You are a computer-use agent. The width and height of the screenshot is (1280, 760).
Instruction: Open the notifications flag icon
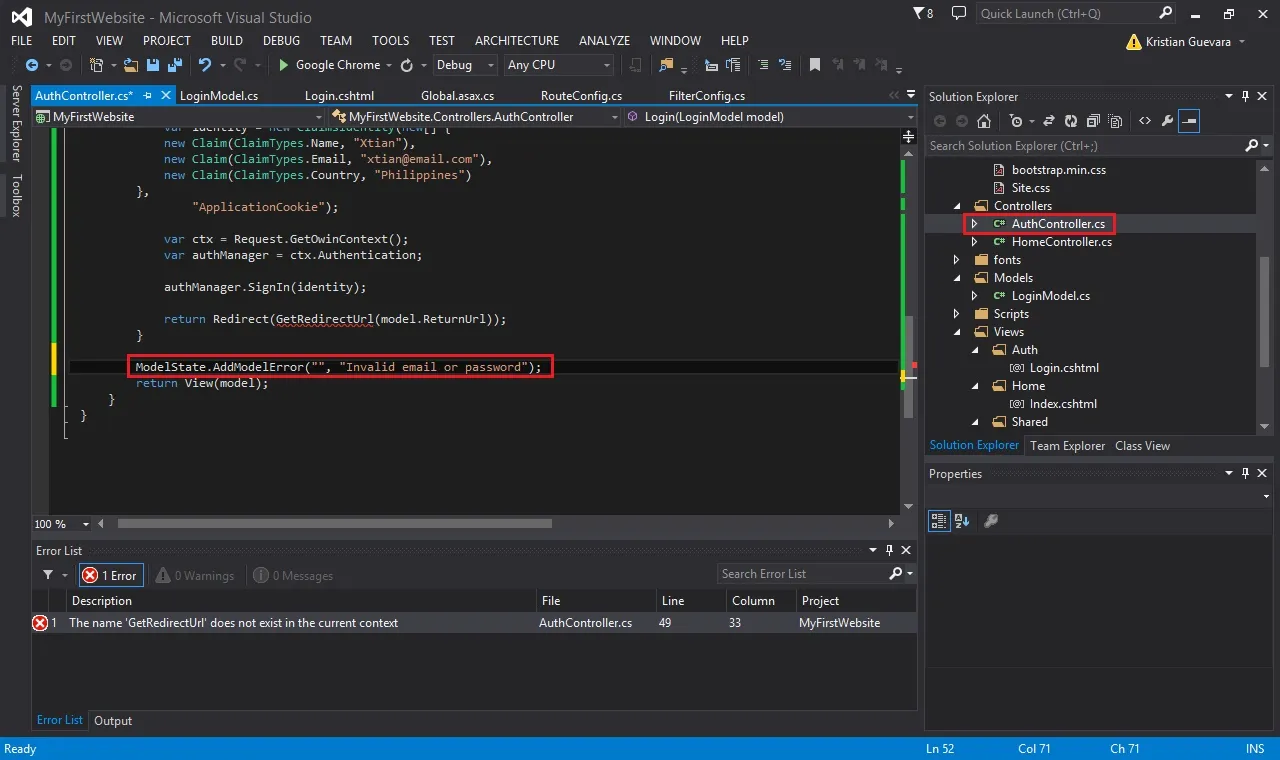[x=922, y=14]
